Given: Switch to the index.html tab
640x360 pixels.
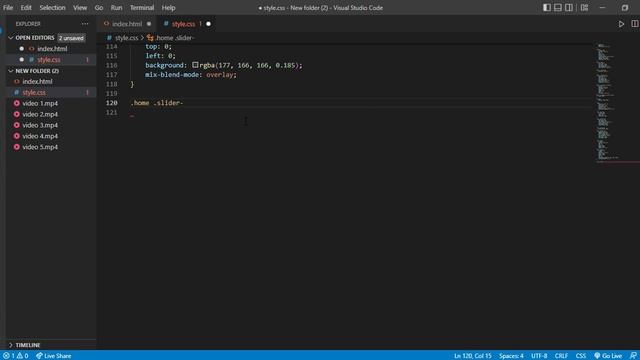Looking at the screenshot, I should click(127, 24).
